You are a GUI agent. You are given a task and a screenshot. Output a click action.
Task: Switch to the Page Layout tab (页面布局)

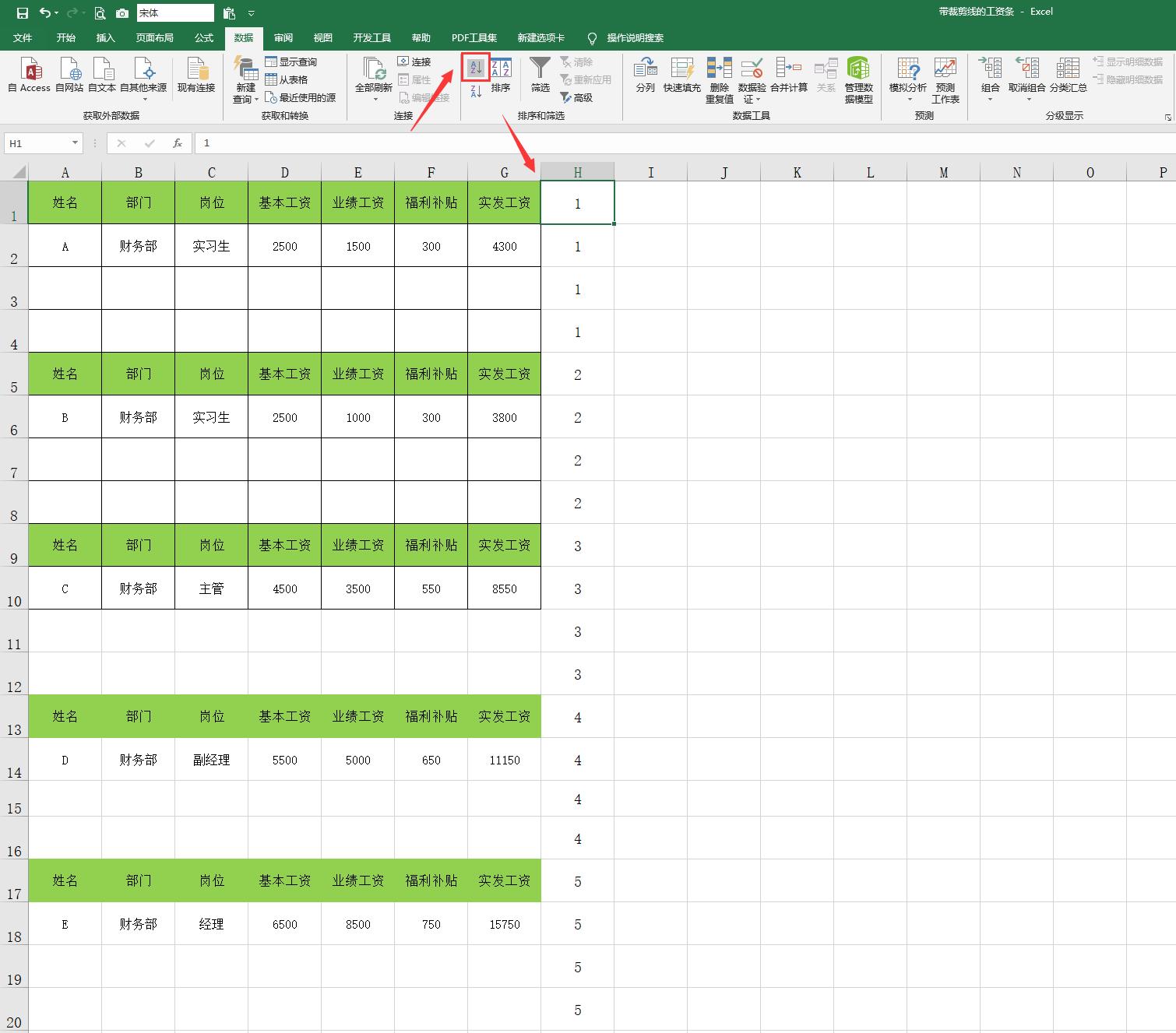click(154, 37)
